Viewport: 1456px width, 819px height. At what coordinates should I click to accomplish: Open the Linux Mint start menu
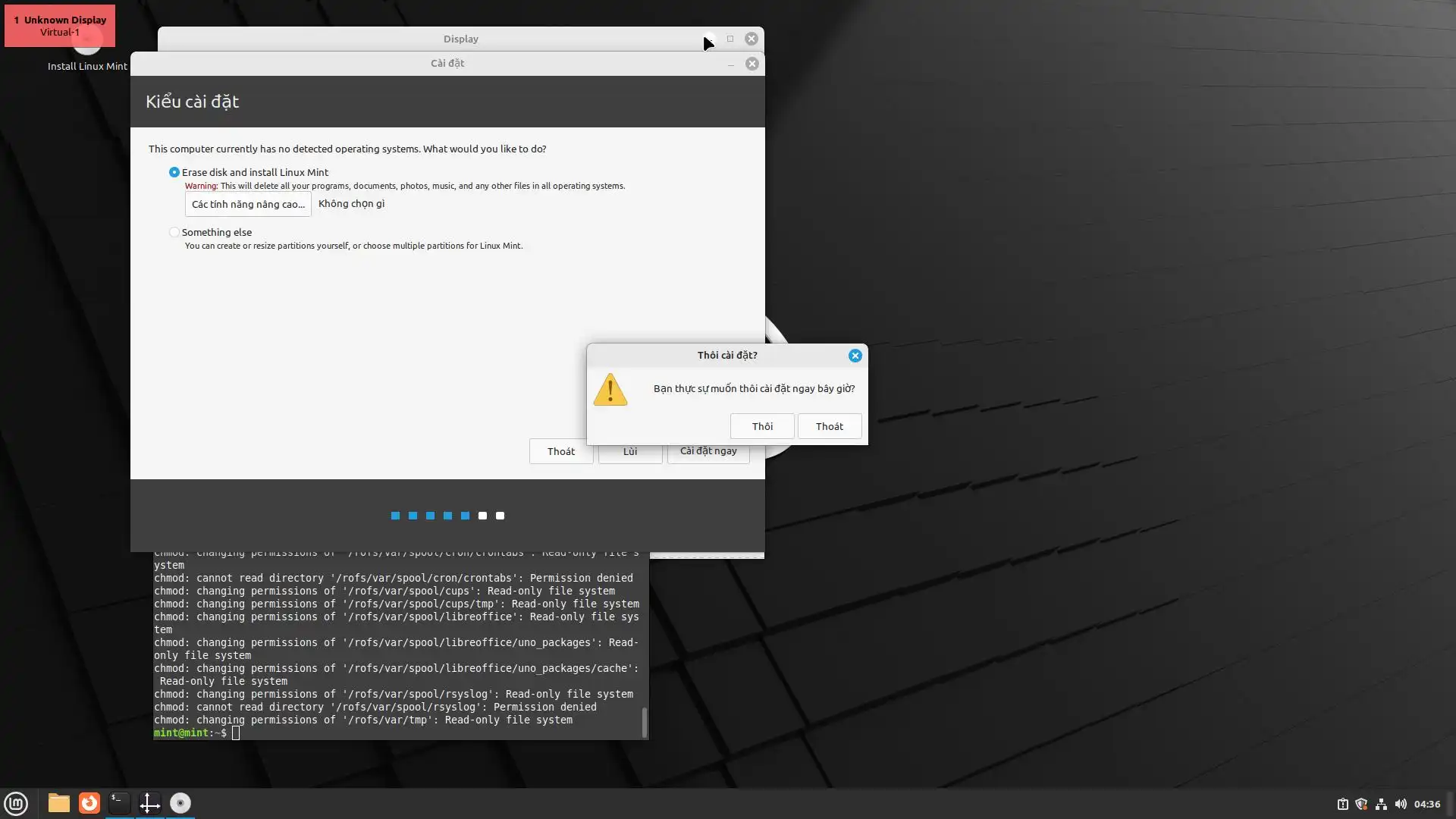coord(16,803)
